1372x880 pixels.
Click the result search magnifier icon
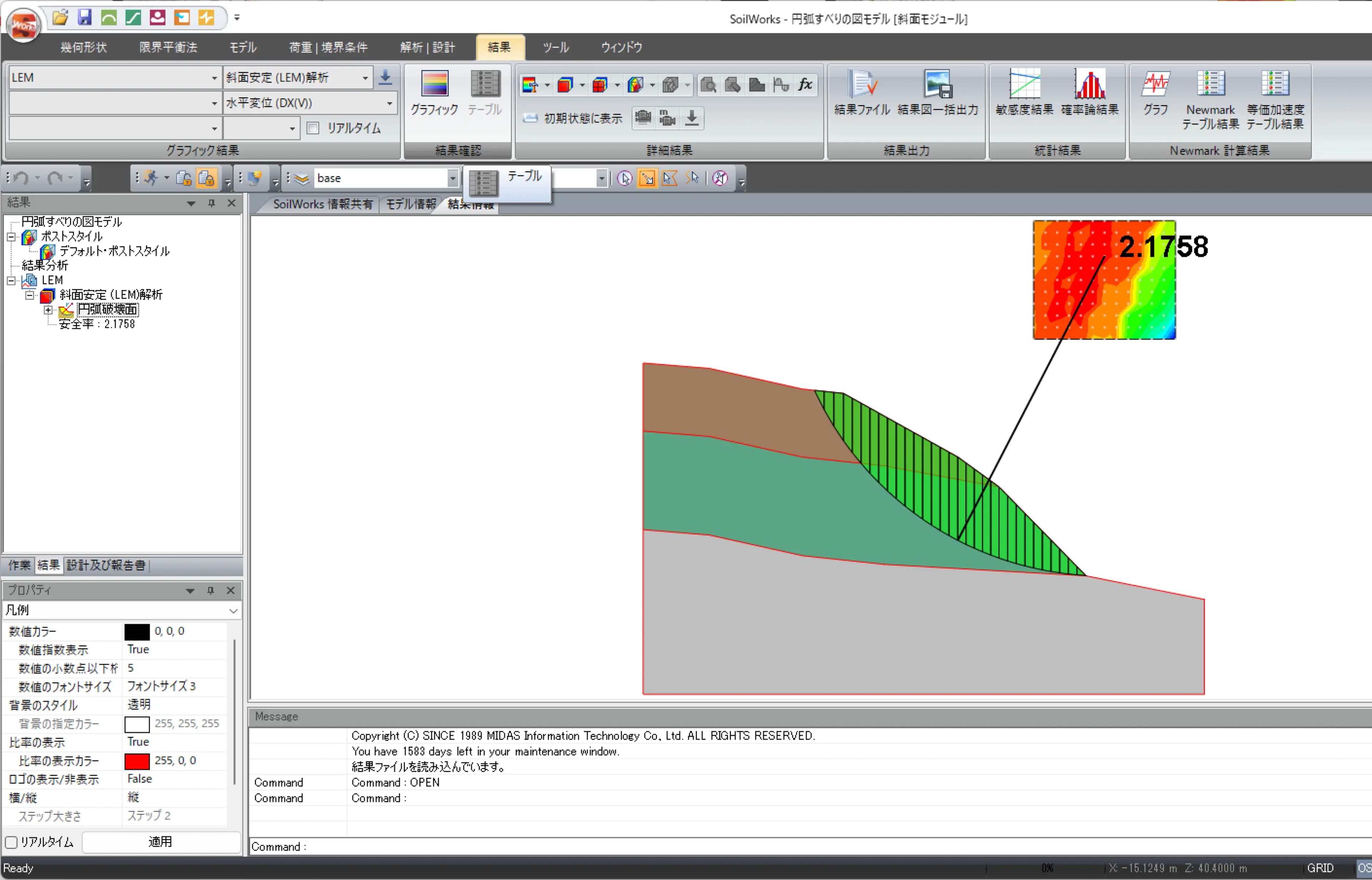click(708, 85)
